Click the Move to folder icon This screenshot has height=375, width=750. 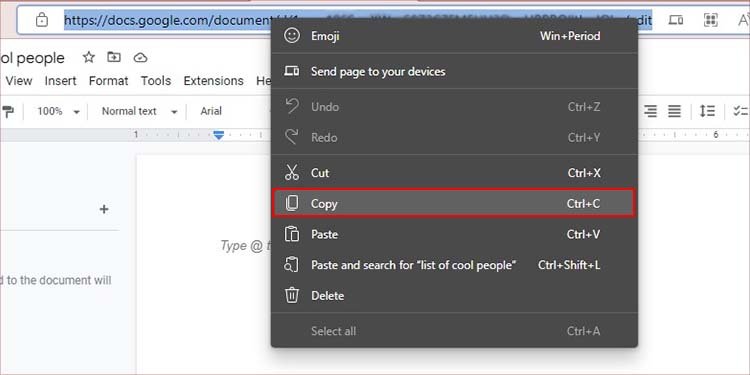click(114, 57)
